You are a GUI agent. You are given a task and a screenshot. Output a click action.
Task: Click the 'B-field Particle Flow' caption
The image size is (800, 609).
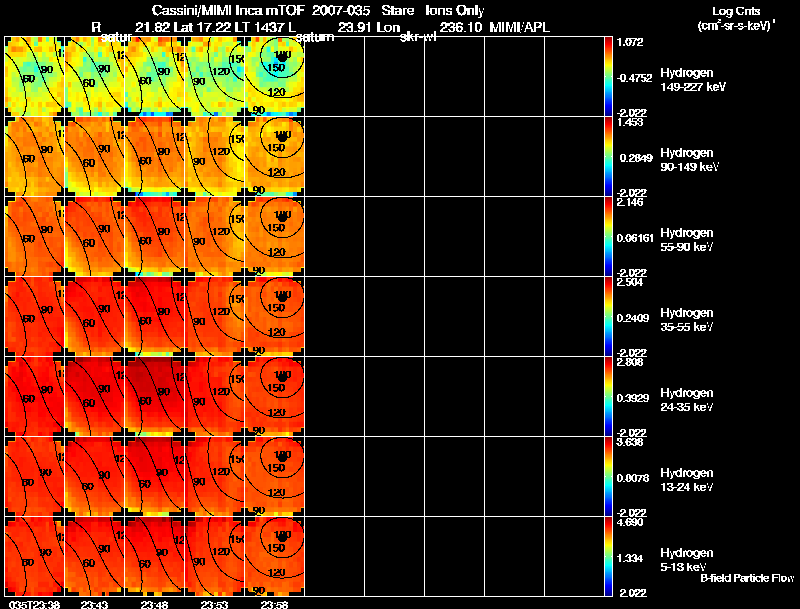[x=747, y=578]
